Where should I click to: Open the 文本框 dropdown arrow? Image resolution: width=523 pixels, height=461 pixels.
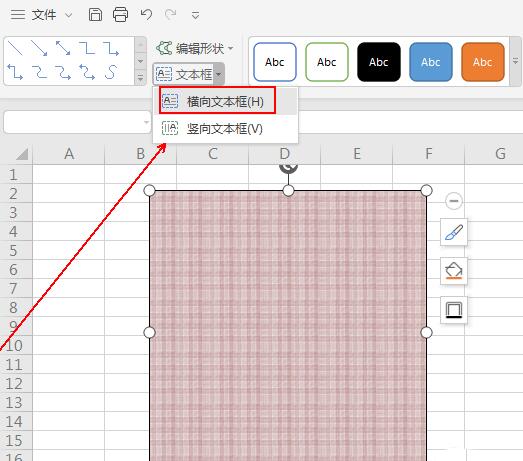point(218,74)
